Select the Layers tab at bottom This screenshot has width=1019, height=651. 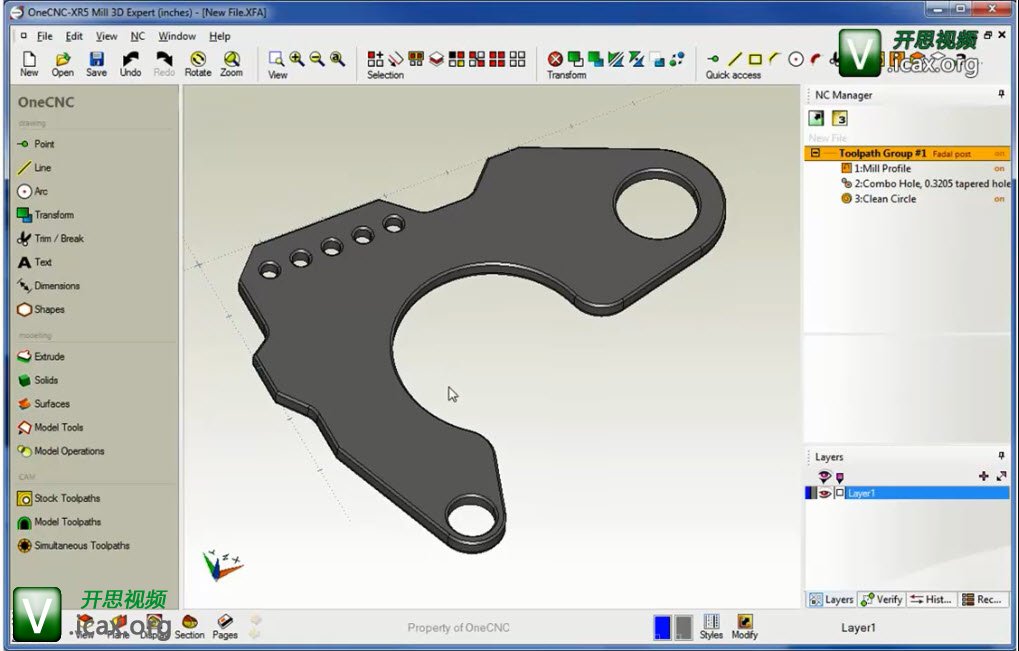tap(831, 599)
